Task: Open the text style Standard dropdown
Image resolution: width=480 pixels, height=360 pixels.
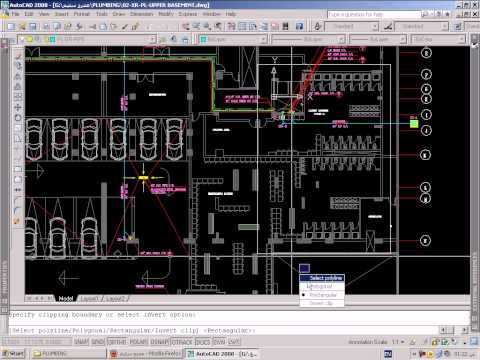Action: coord(352,26)
